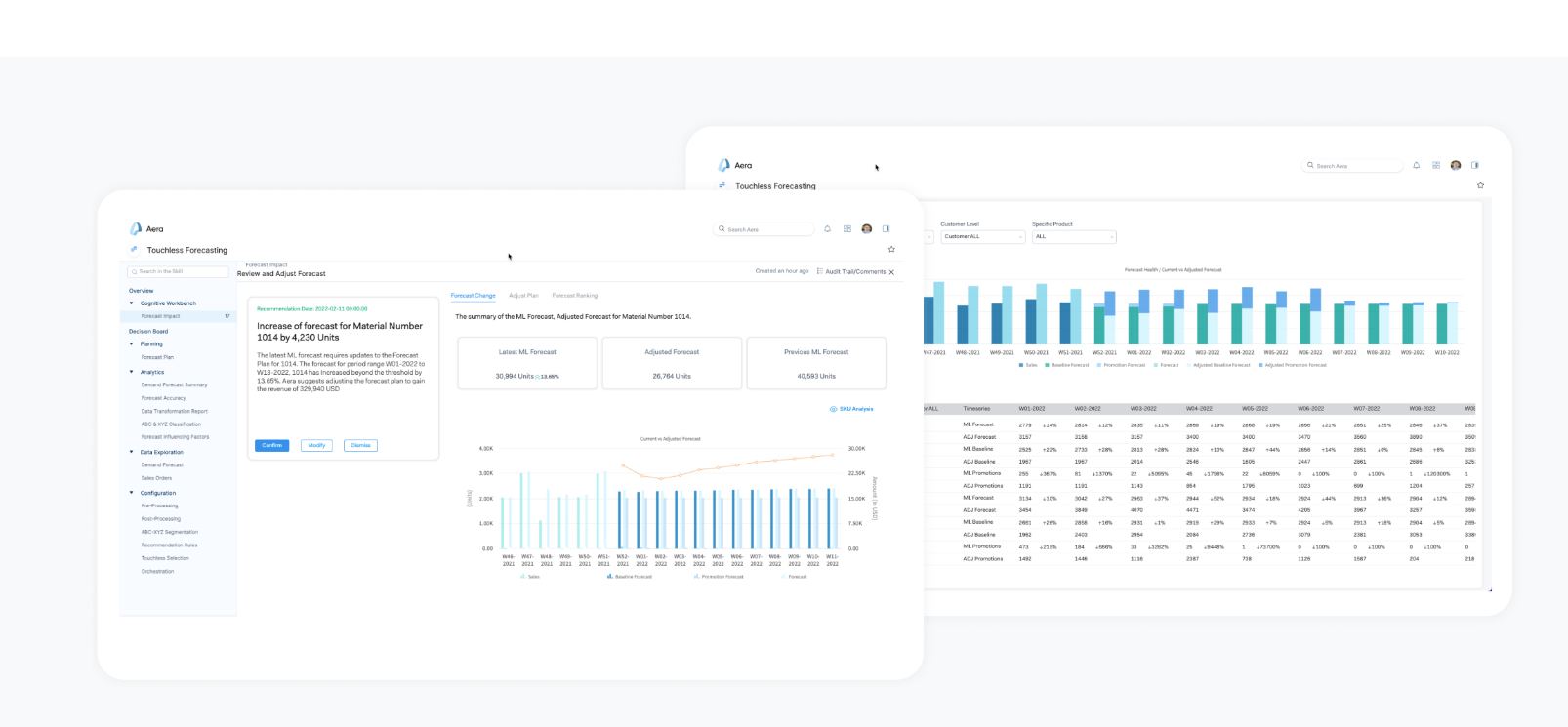Favorite the page with star icon, front window
Screen dimensions: 1568x727
coord(891,249)
